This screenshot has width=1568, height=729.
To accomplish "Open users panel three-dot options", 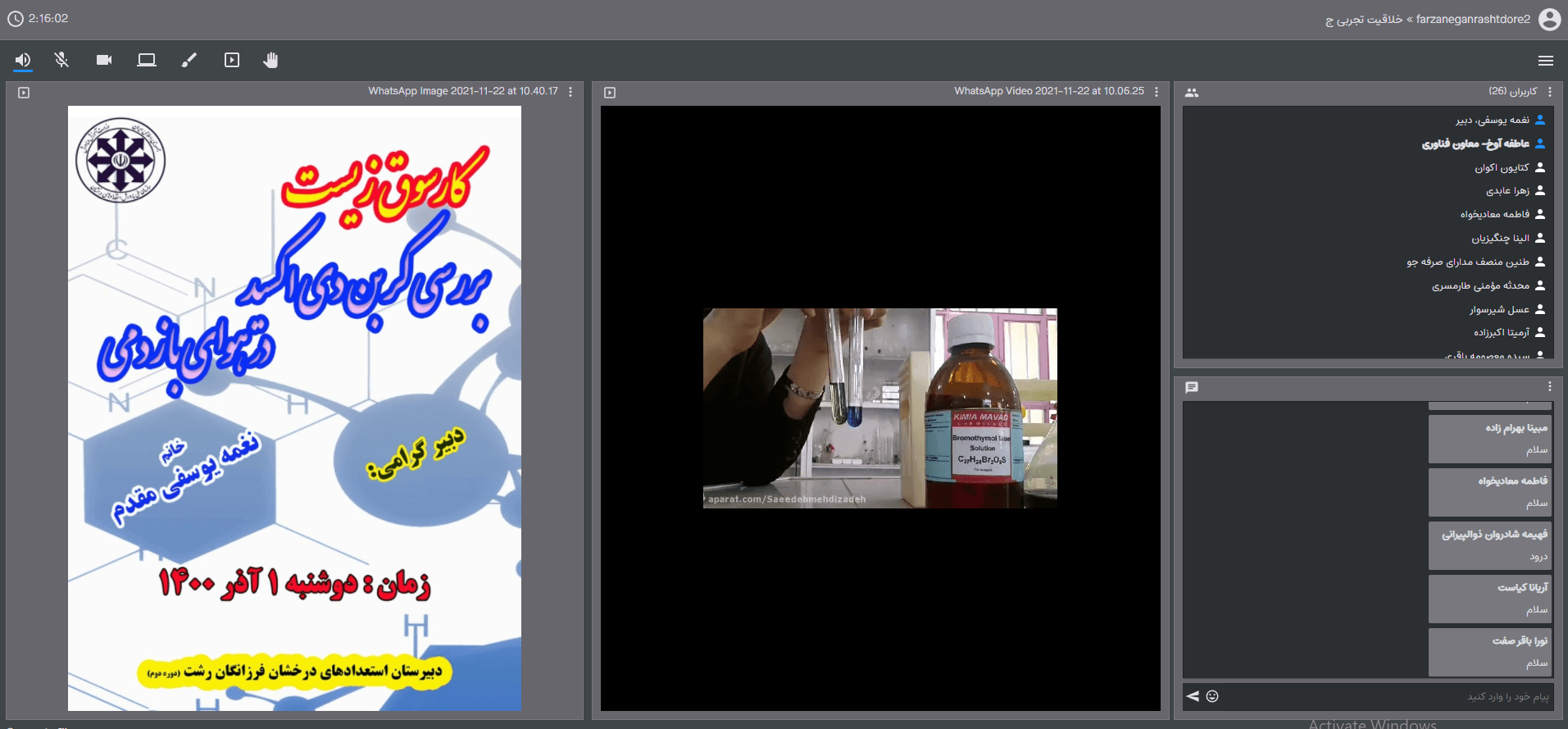I will [1550, 92].
